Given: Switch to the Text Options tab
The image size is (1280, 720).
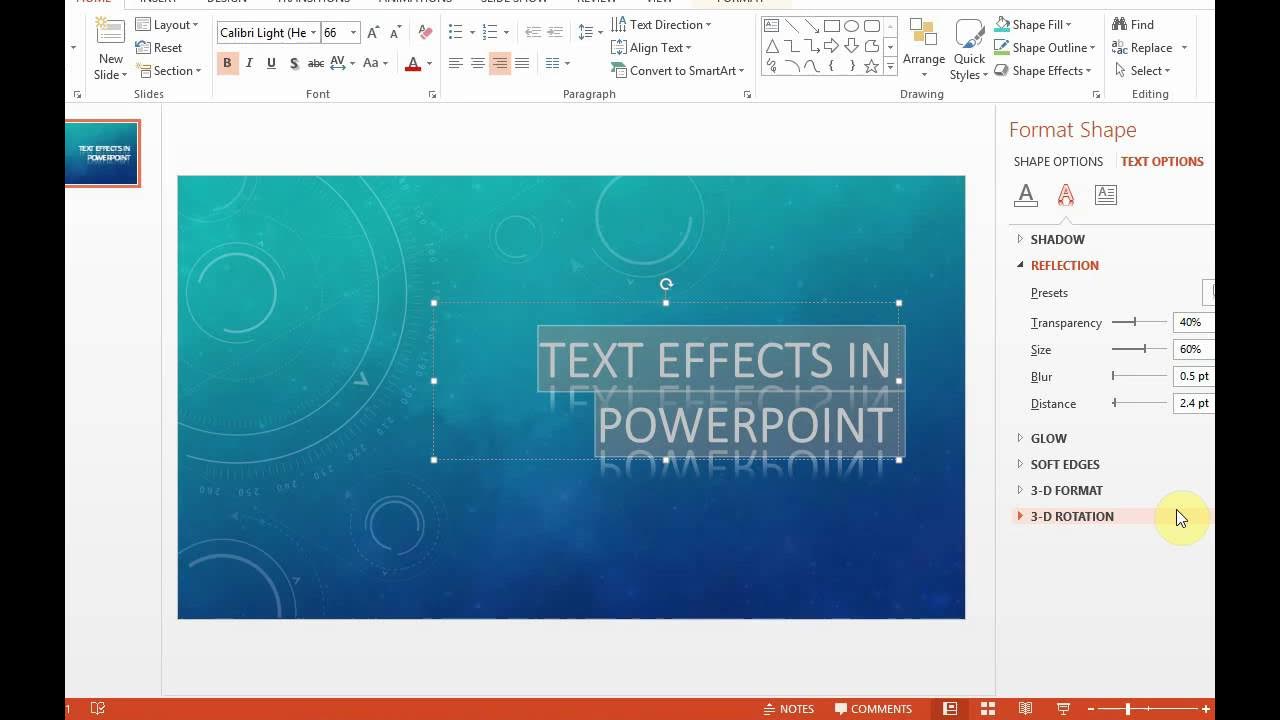Looking at the screenshot, I should 1162,161.
